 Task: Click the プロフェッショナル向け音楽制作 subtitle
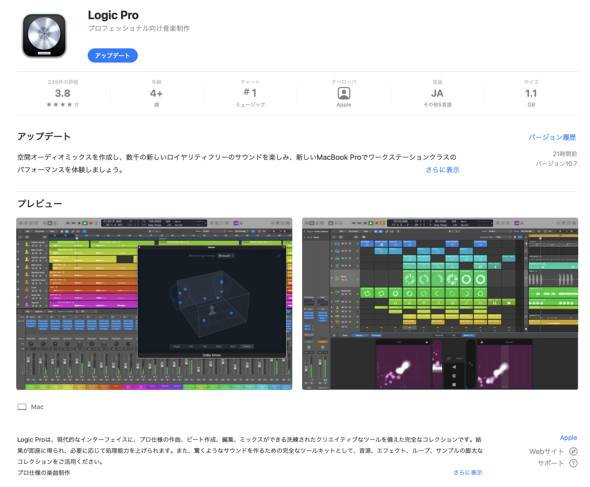[139, 28]
